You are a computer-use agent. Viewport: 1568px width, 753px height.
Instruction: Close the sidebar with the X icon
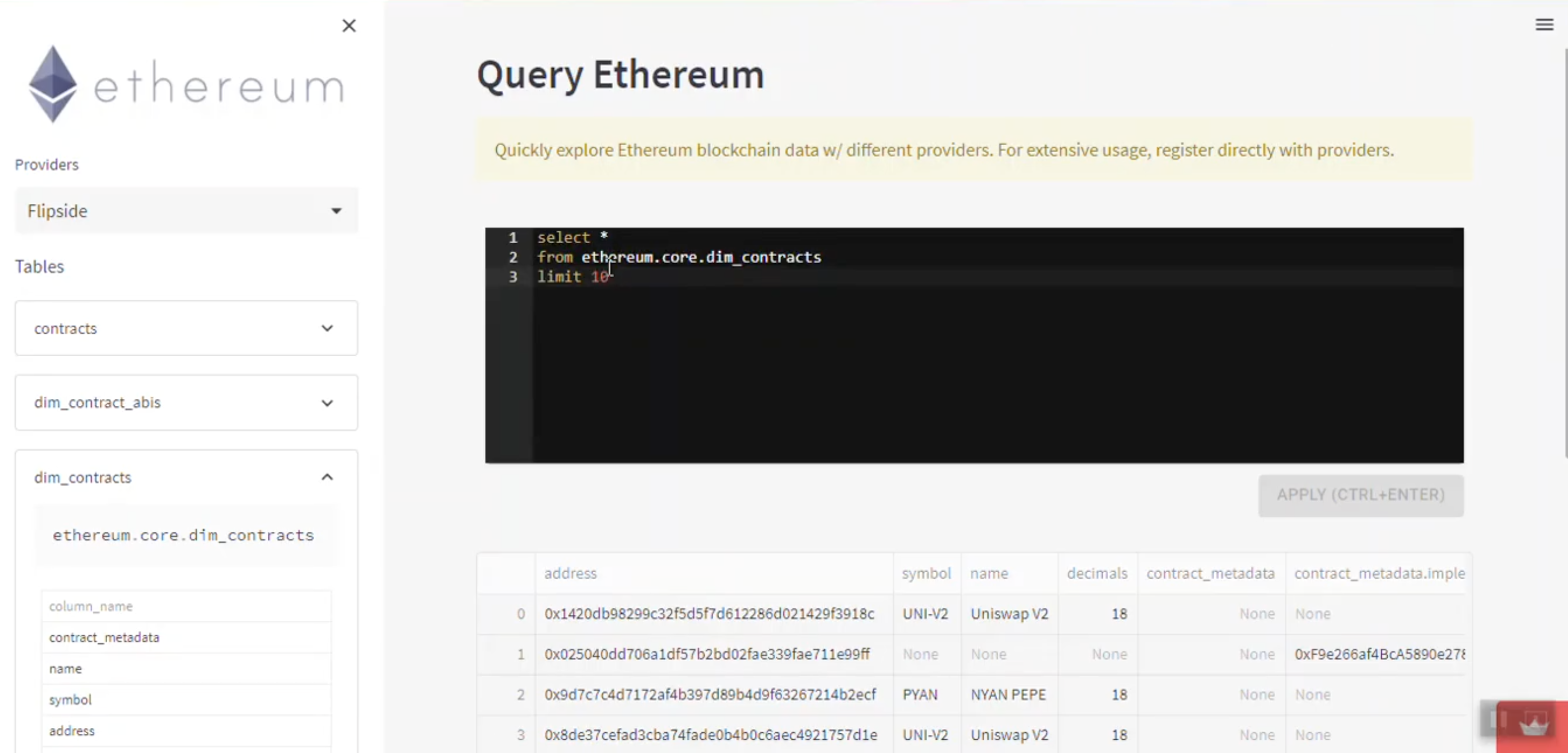click(349, 26)
